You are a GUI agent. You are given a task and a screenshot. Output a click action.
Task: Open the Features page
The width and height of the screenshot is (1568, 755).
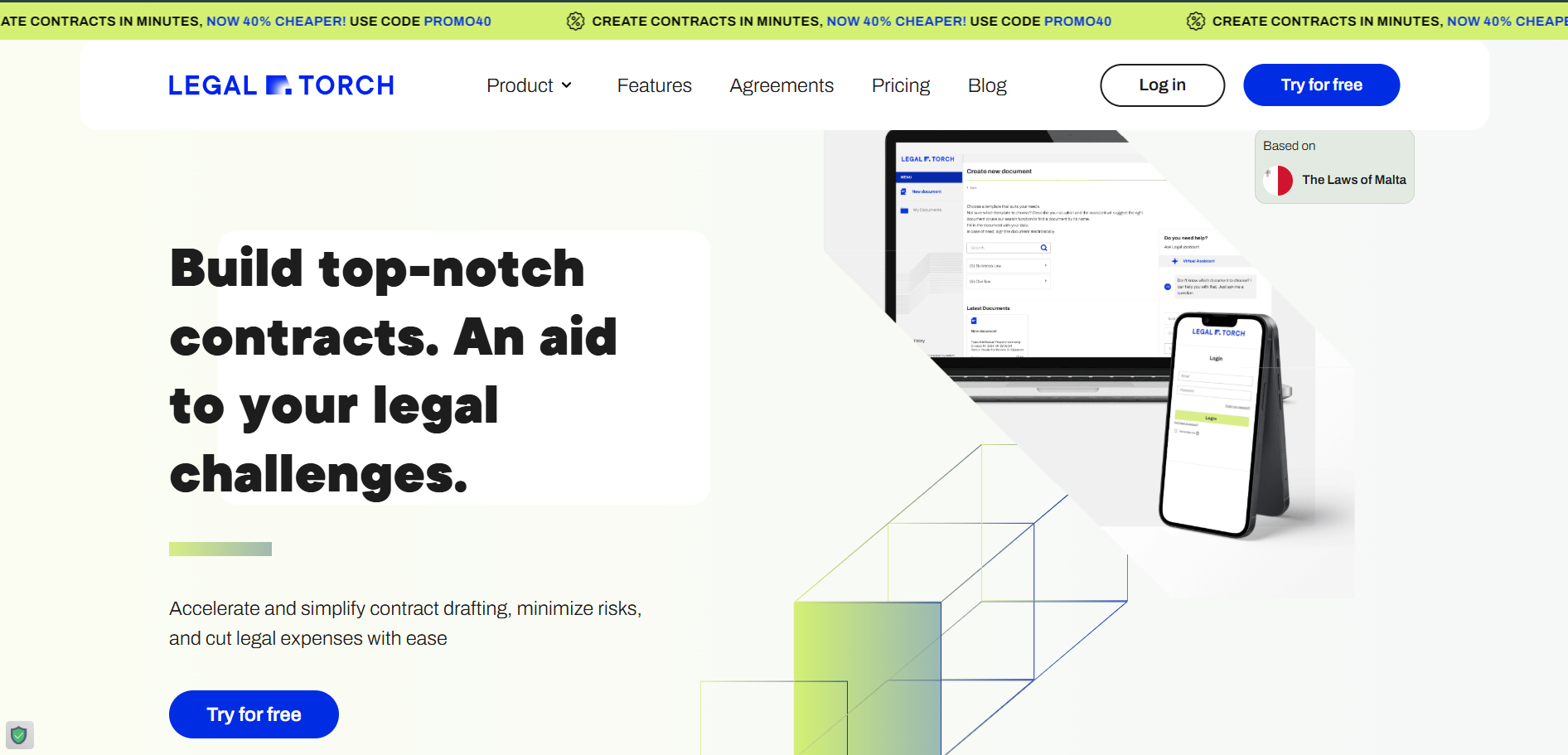[654, 85]
